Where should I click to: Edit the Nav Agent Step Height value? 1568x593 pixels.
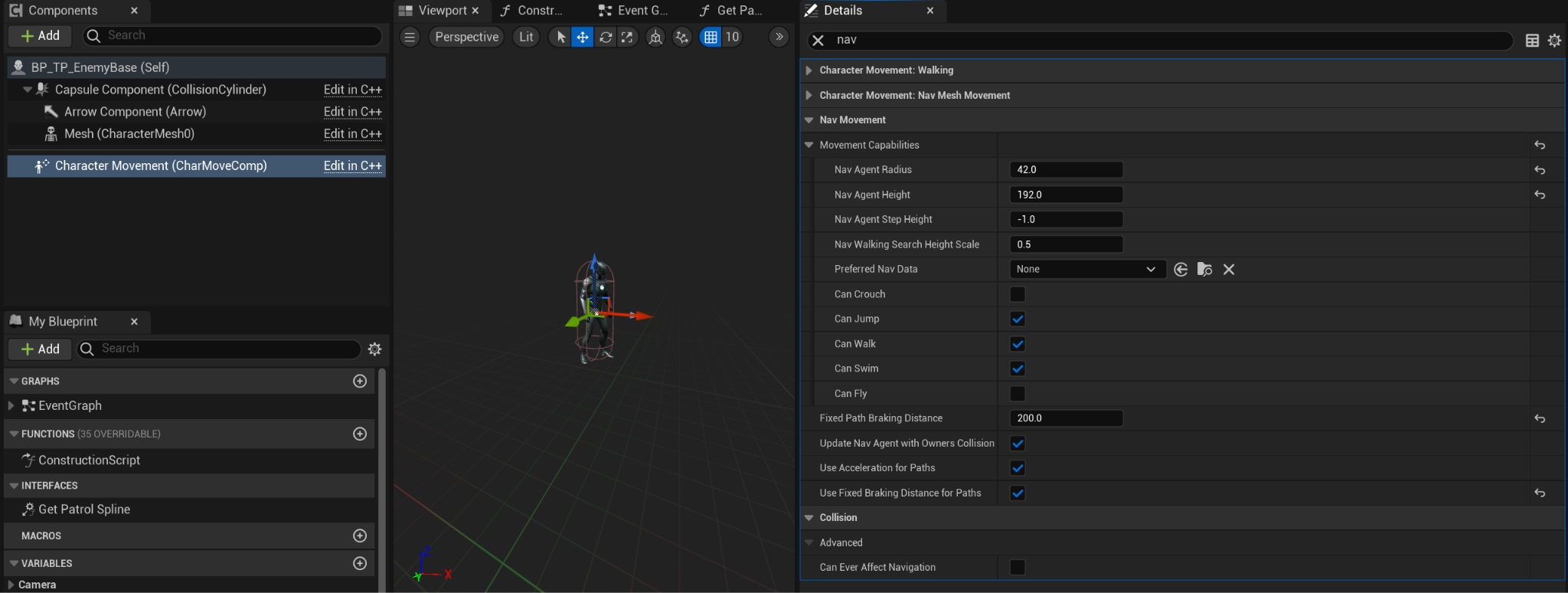point(1066,220)
